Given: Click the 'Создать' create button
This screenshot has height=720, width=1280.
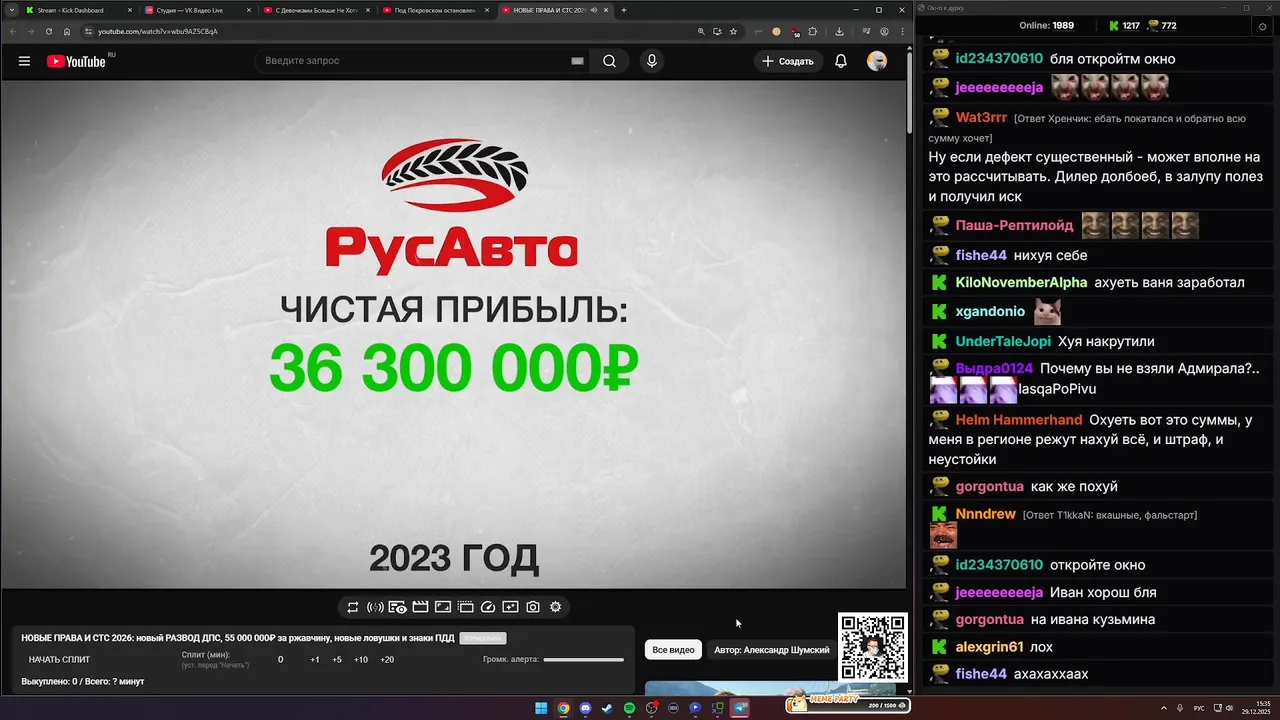Looking at the screenshot, I should pos(788,61).
